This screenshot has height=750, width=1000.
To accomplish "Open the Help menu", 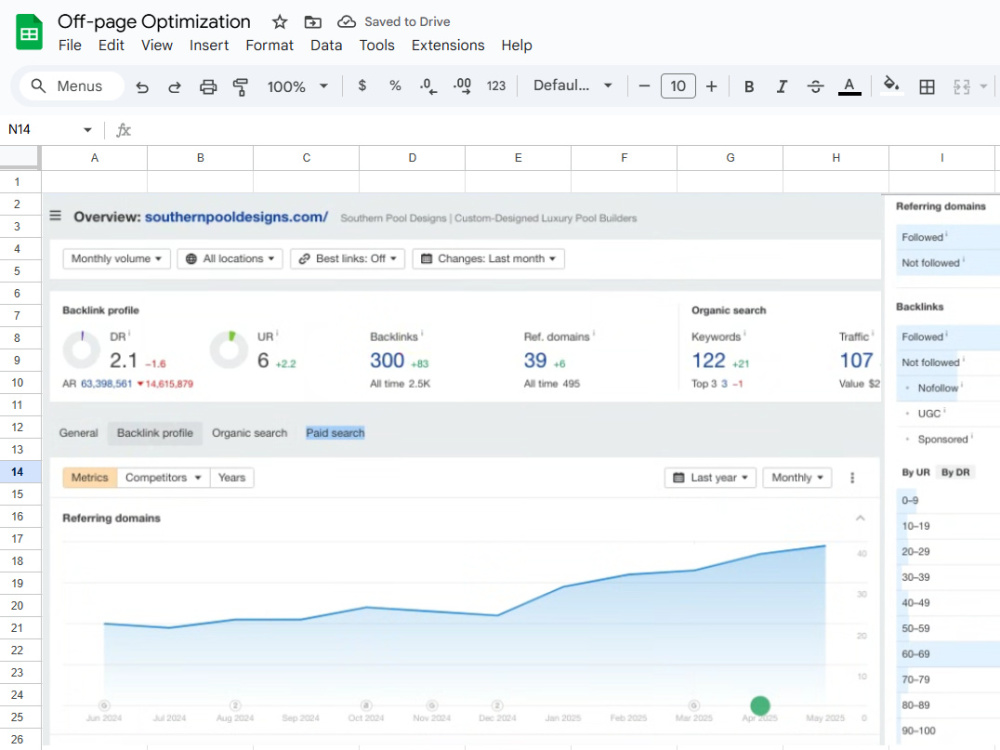I will click(517, 45).
